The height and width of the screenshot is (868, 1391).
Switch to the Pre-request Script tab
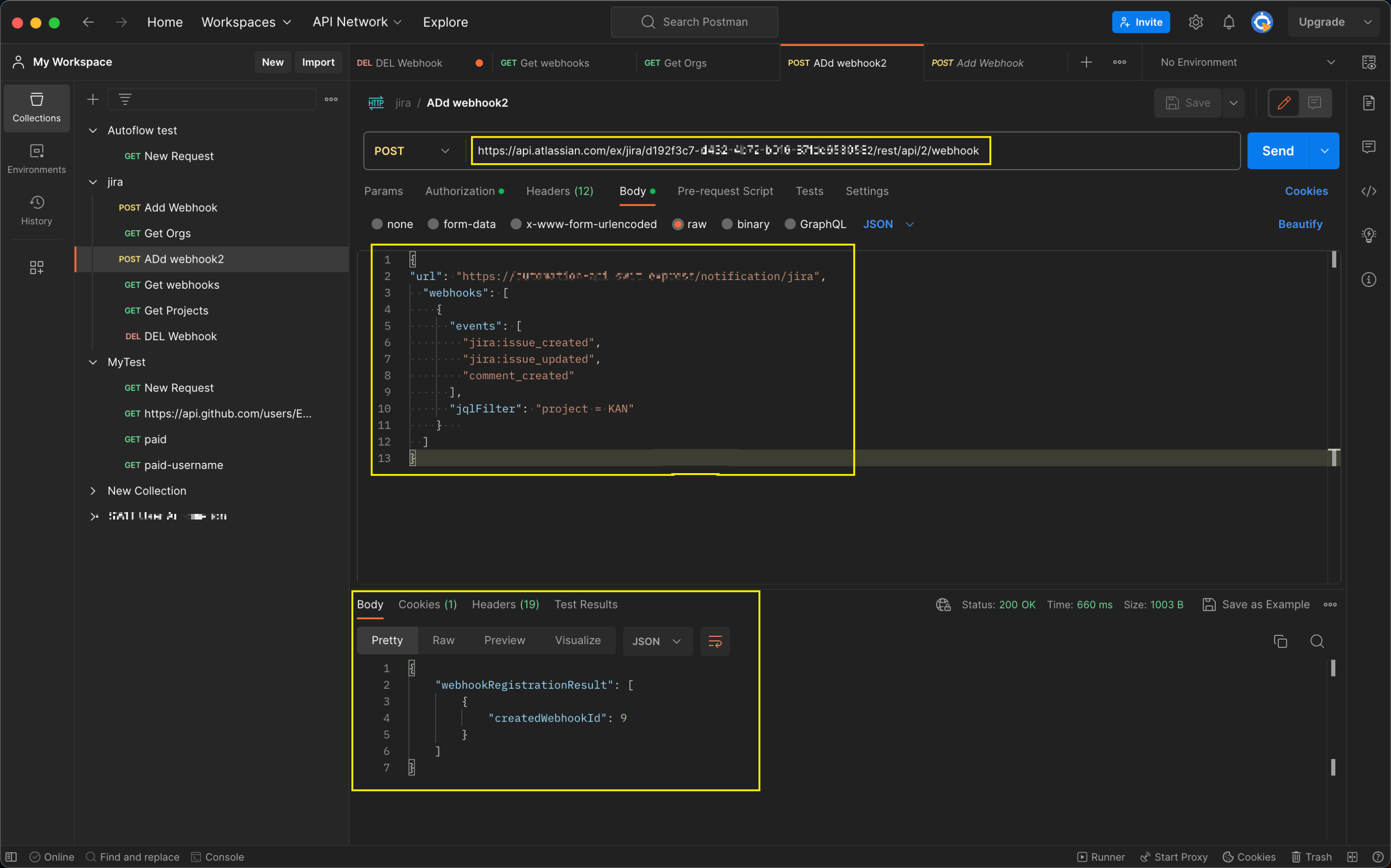pos(725,191)
